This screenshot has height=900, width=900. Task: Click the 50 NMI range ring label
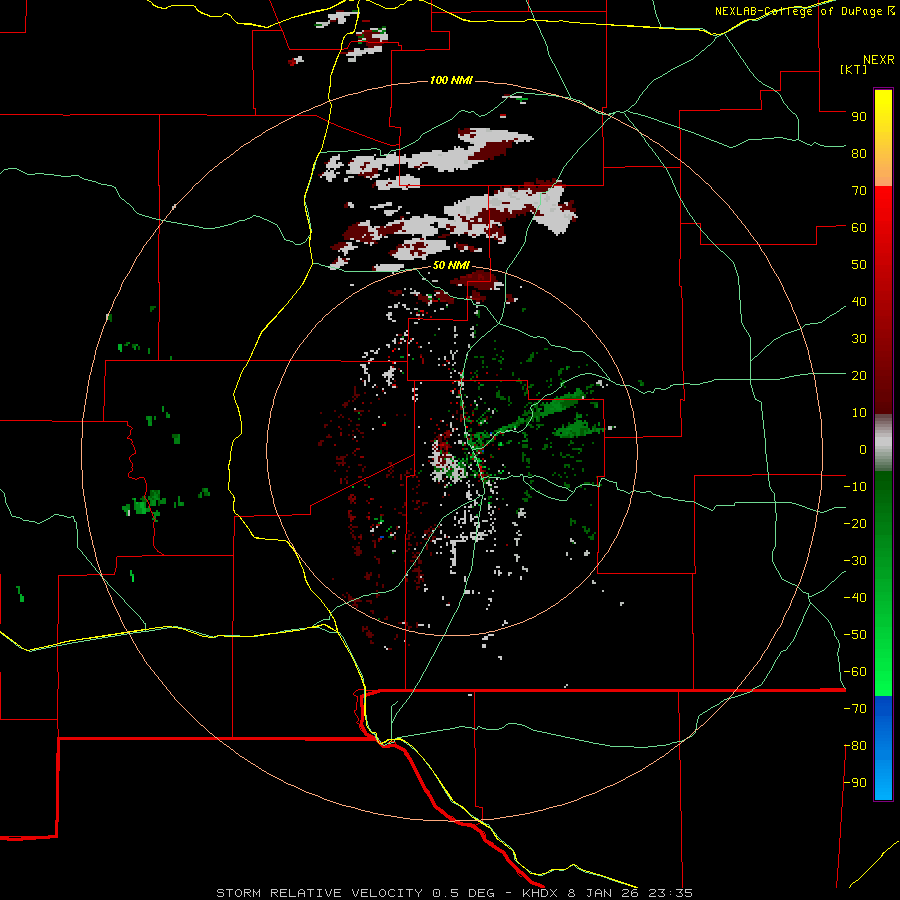pyautogui.click(x=451, y=265)
